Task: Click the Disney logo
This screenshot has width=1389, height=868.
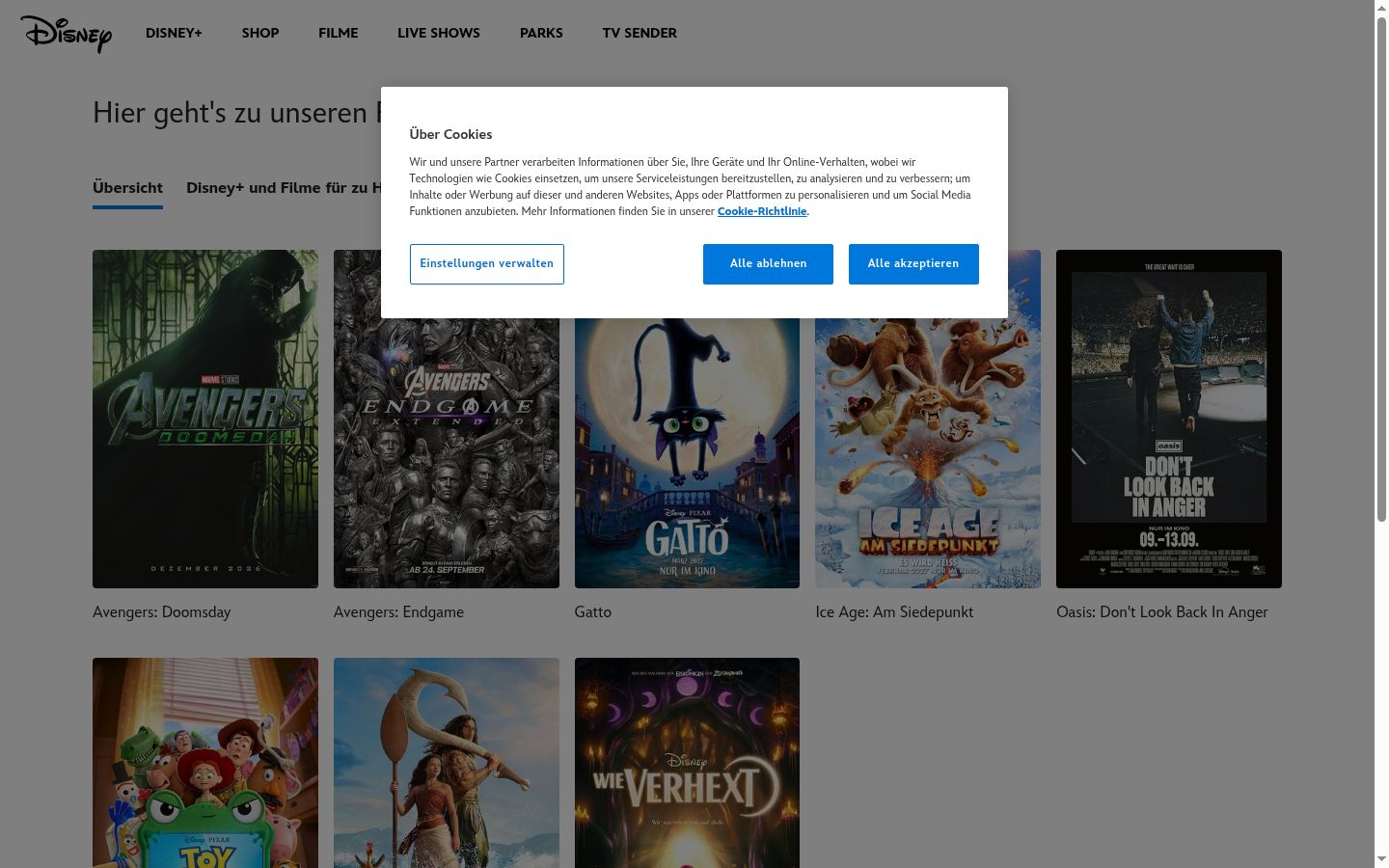Action: [x=66, y=34]
